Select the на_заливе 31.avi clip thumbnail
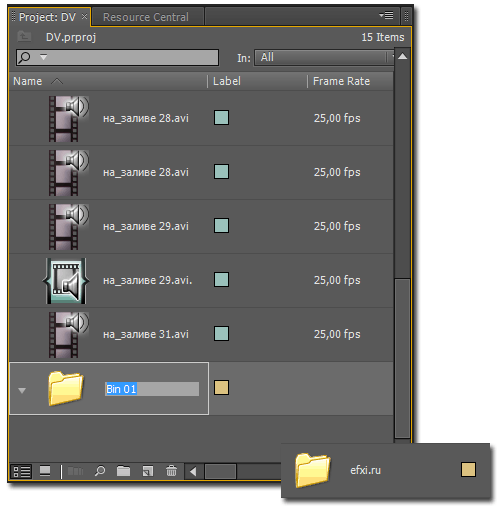503x516 pixels. pos(69,335)
